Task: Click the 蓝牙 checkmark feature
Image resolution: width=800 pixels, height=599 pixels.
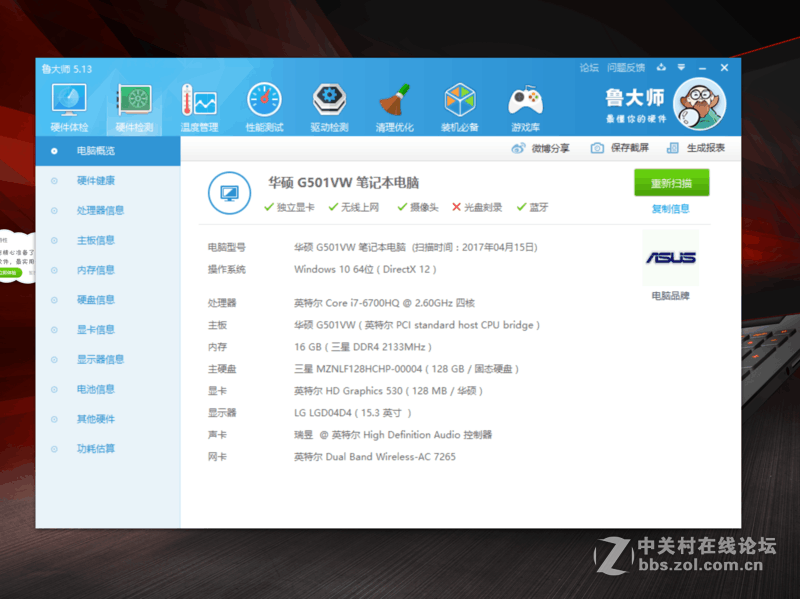Action: click(532, 207)
